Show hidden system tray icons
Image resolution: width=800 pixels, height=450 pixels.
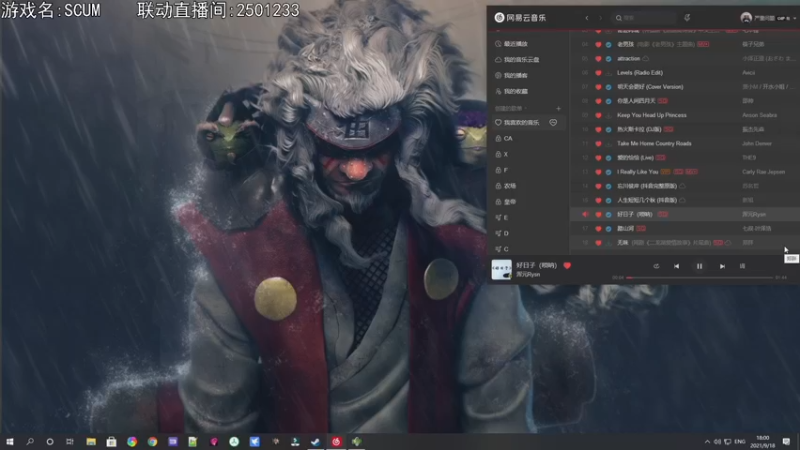click(x=707, y=442)
